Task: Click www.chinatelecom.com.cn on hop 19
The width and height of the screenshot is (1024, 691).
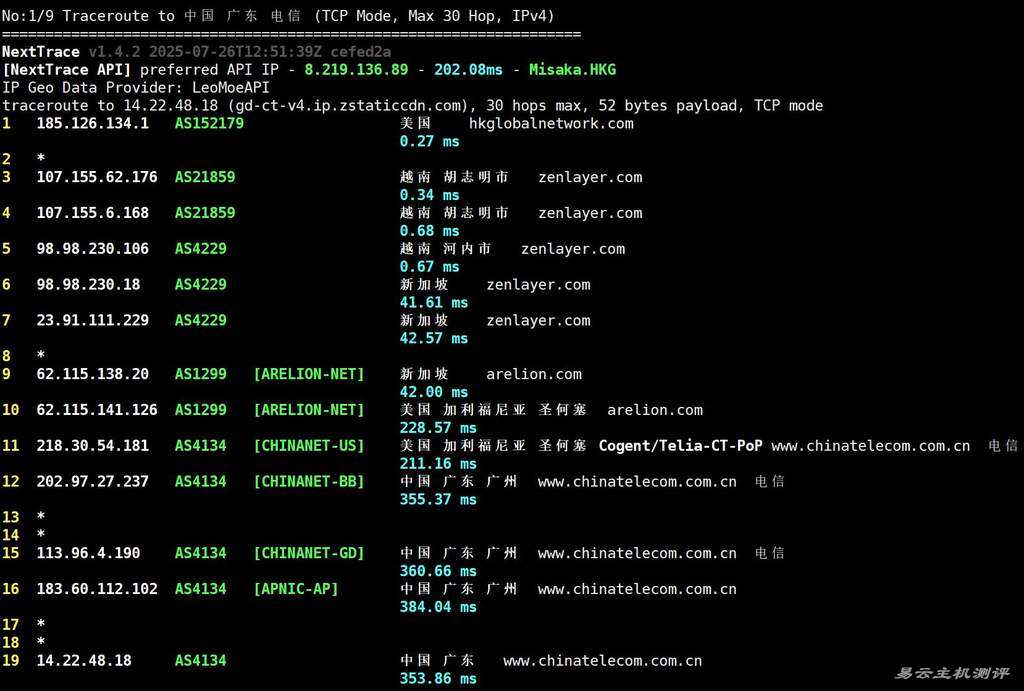Action: pyautogui.click(x=603, y=661)
